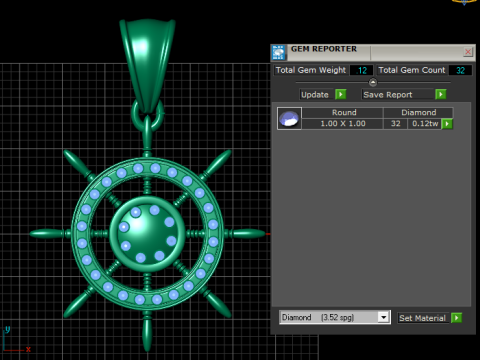Click the Total Gem Count value 32
This screenshot has height=360, width=480.
point(460,70)
